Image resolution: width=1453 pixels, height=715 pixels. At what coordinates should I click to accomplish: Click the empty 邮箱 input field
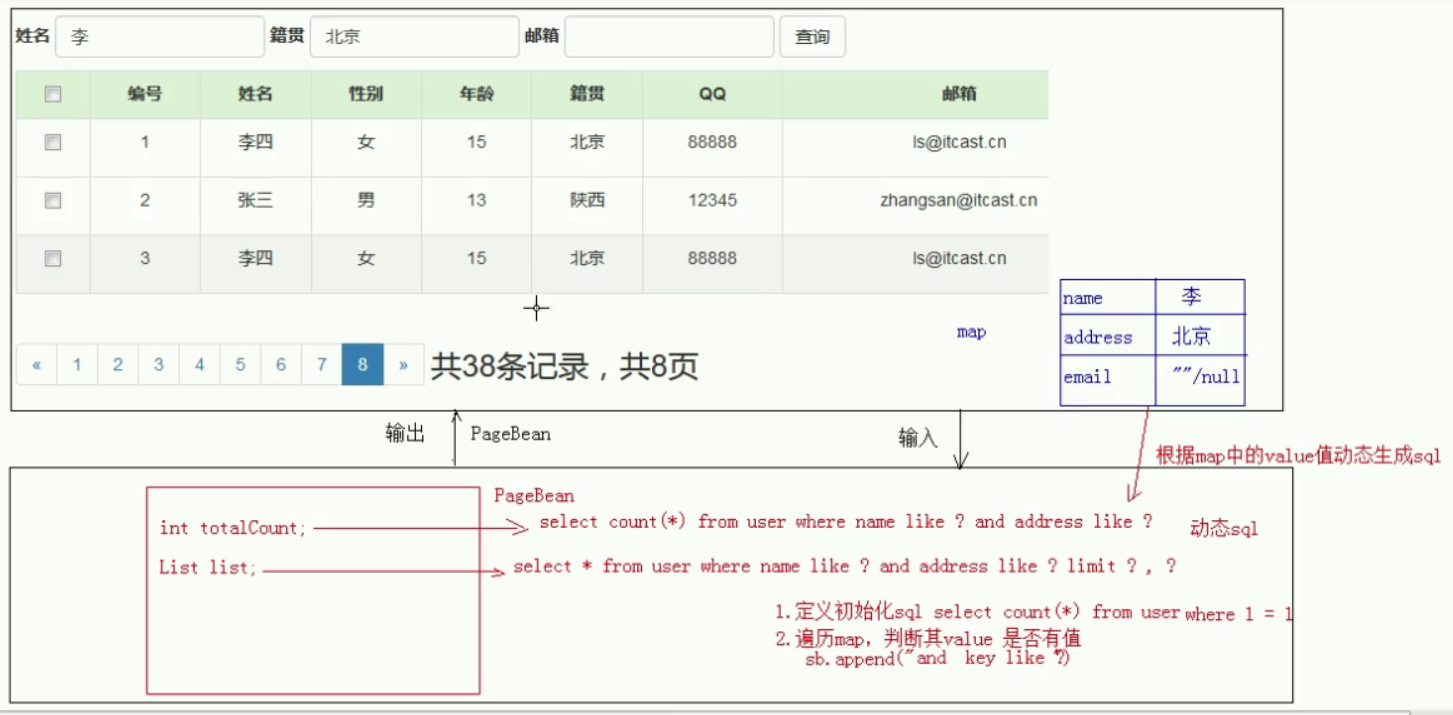pos(670,37)
